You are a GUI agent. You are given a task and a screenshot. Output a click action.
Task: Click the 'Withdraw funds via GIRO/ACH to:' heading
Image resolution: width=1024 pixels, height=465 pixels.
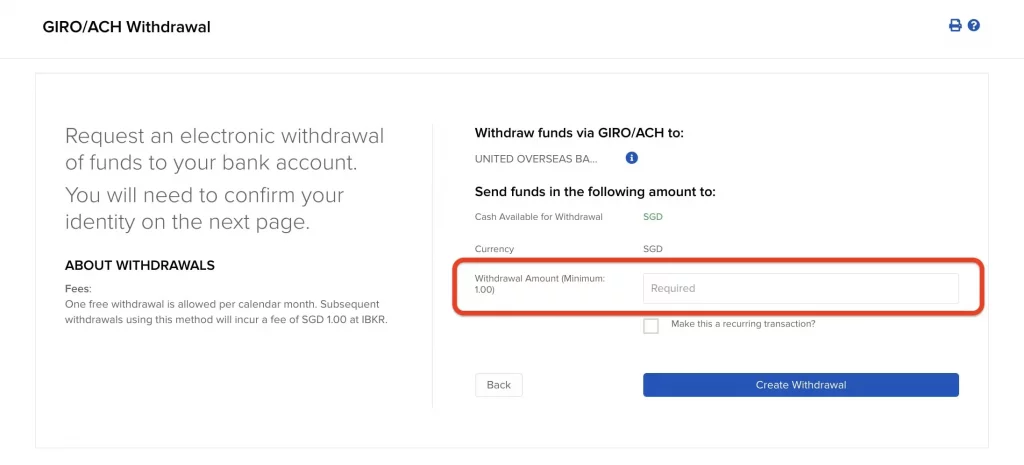tap(579, 132)
